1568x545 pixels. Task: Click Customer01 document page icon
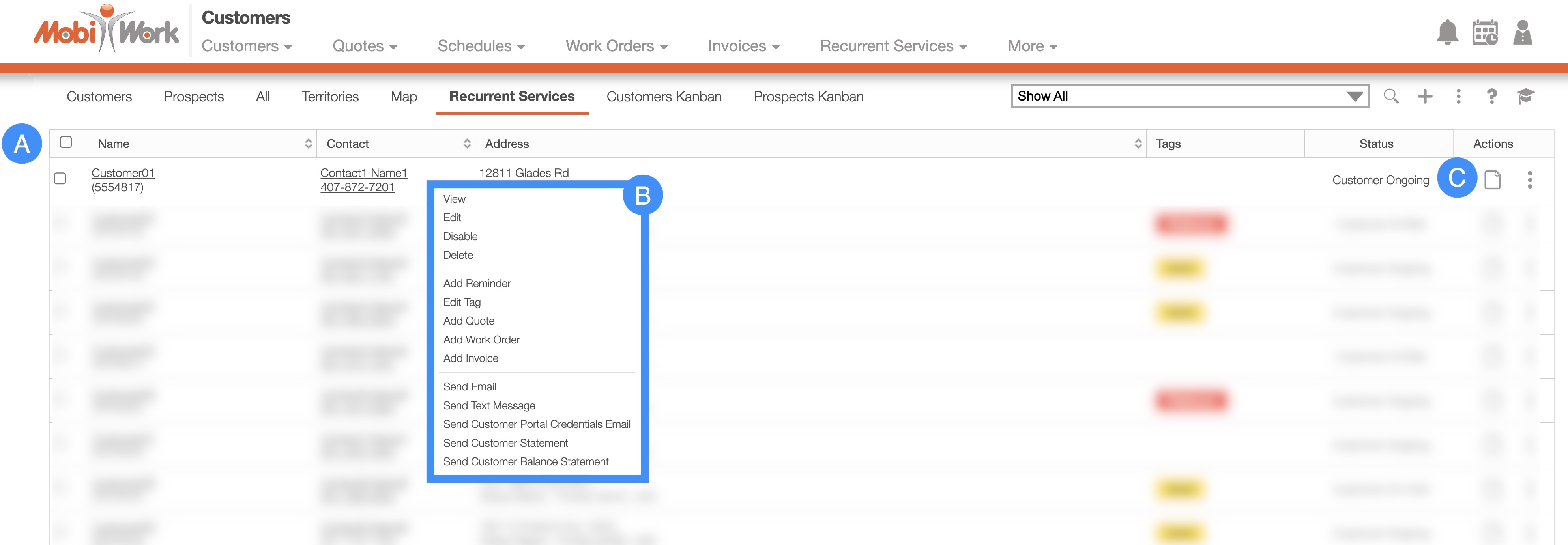[x=1492, y=180]
